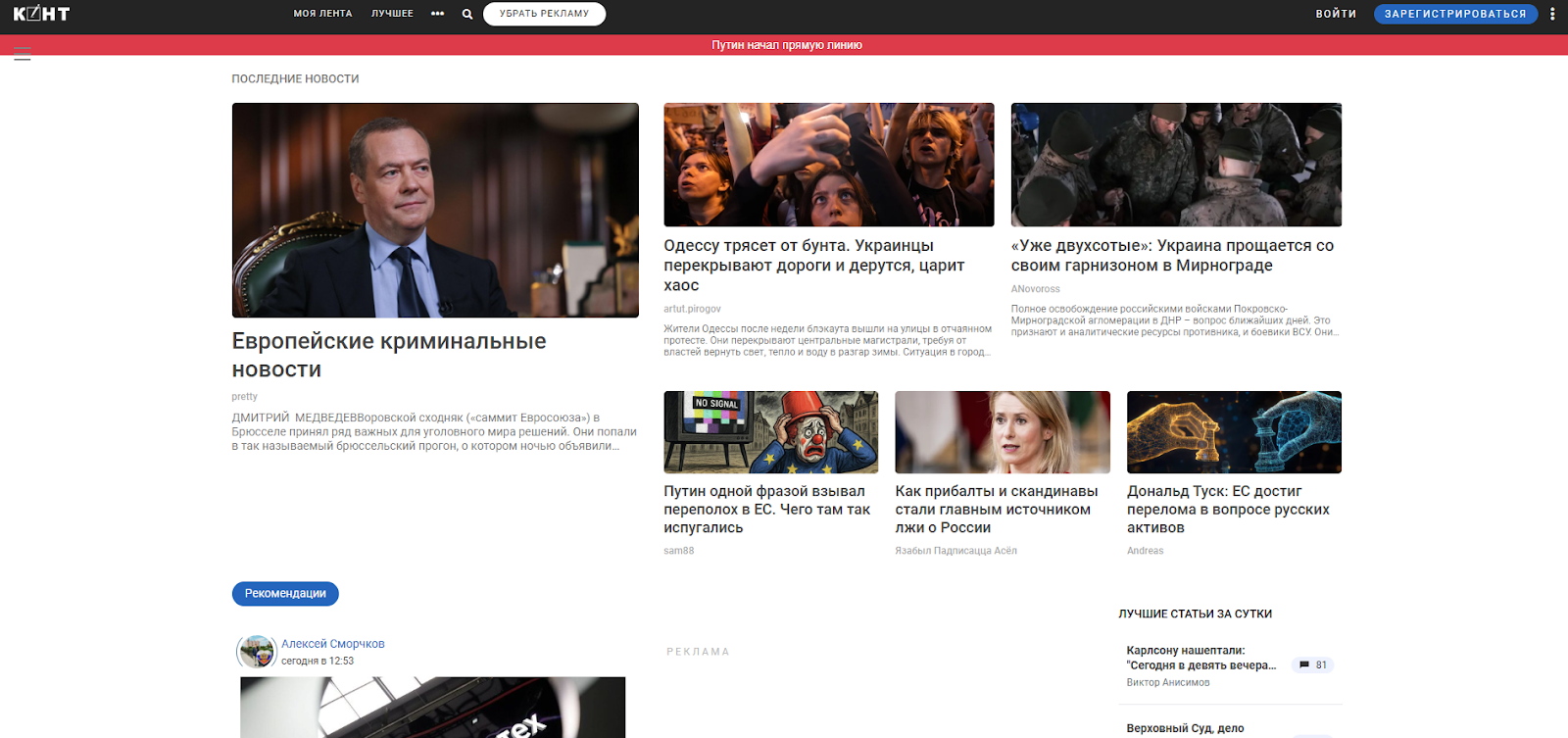Click Войти to log in
This screenshot has width=1568, height=738.
click(x=1336, y=14)
